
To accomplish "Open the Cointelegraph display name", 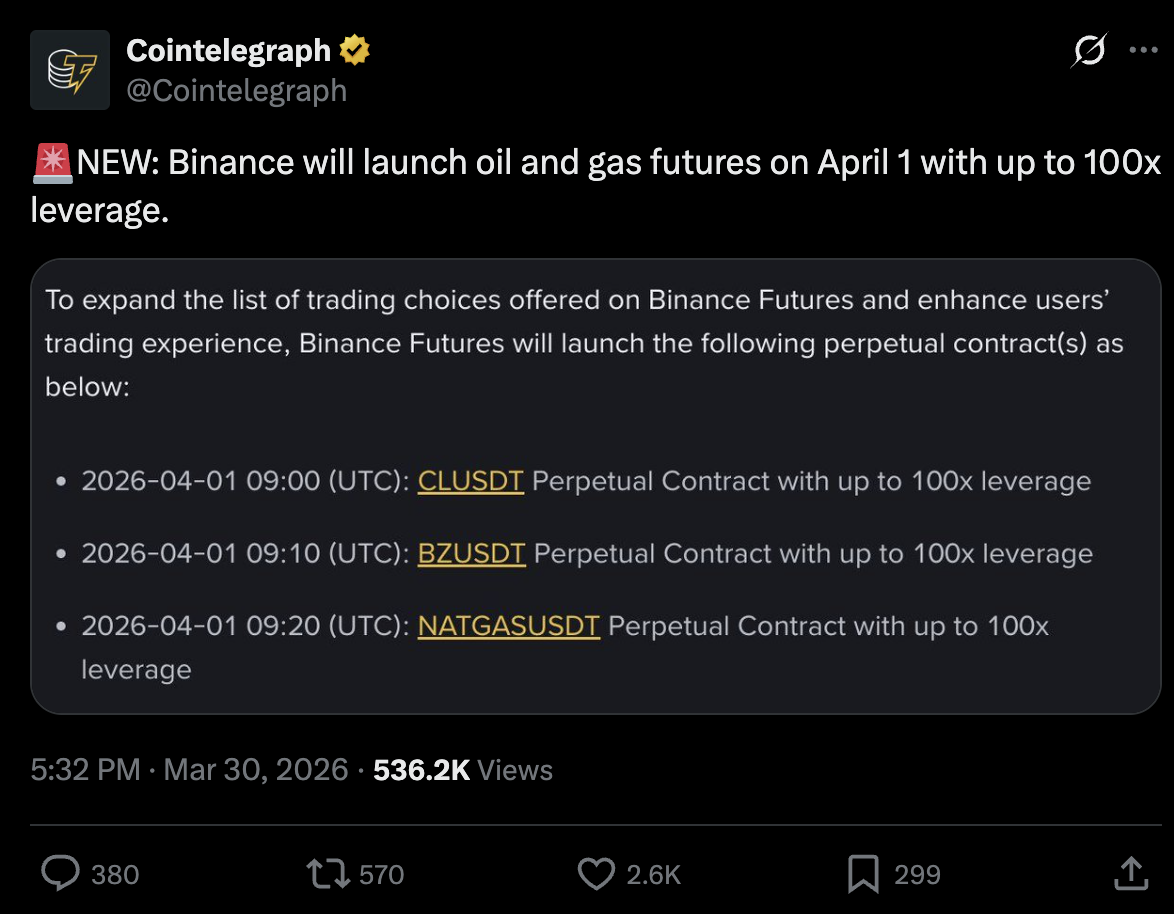I will coord(228,50).
